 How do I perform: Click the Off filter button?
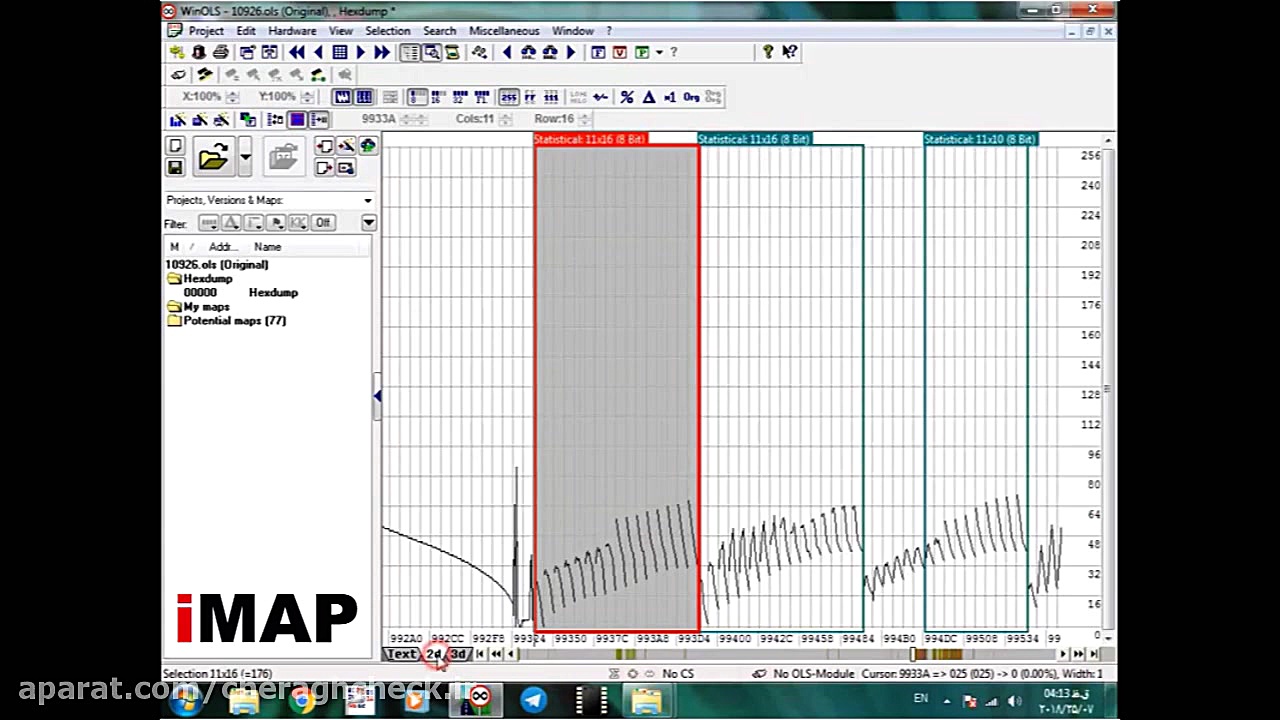click(x=323, y=222)
